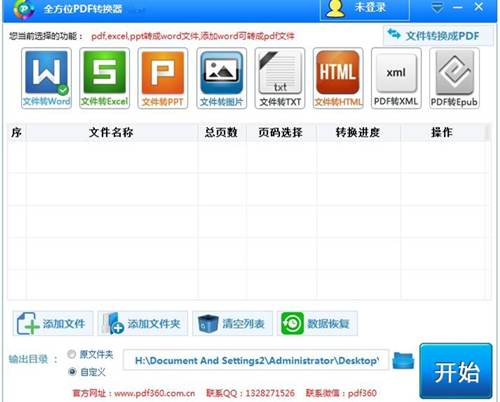Image resolution: width=500 pixels, height=402 pixels.
Task: Click the 添加文件夹 add folder button
Action: (x=143, y=323)
